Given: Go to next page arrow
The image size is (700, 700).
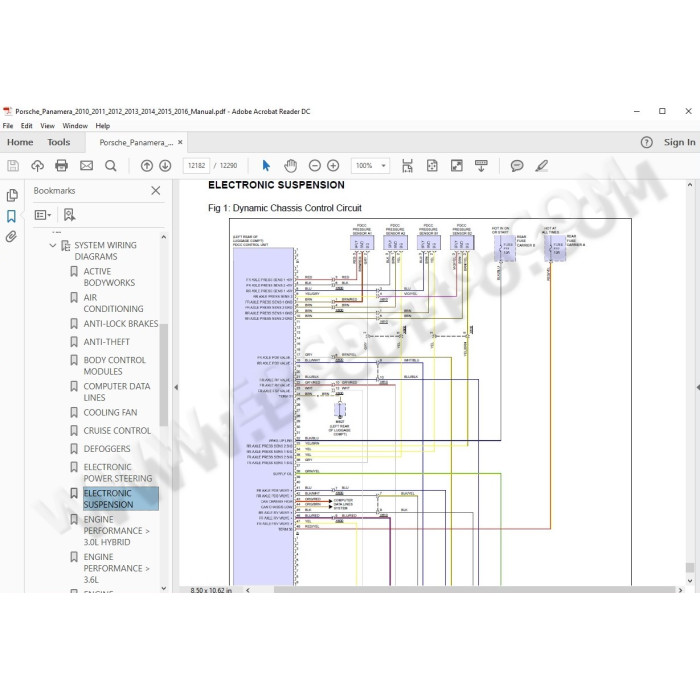Looking at the screenshot, I should 165,166.
